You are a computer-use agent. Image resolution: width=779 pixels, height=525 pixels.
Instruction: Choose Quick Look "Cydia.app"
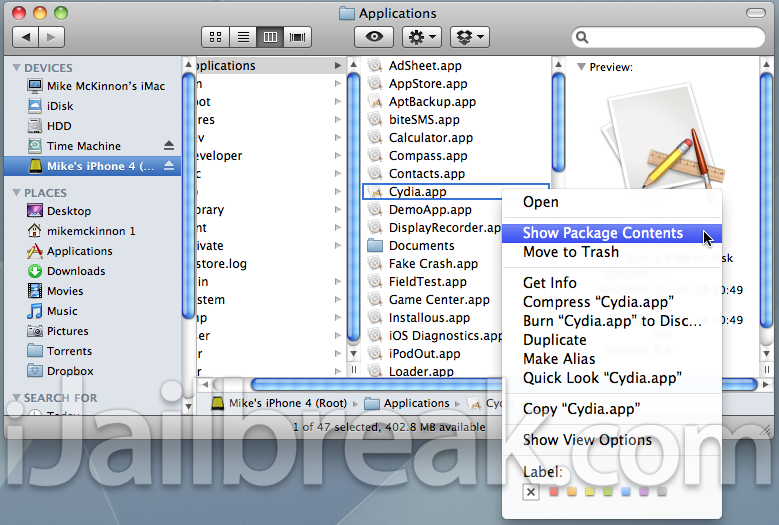click(x=612, y=378)
